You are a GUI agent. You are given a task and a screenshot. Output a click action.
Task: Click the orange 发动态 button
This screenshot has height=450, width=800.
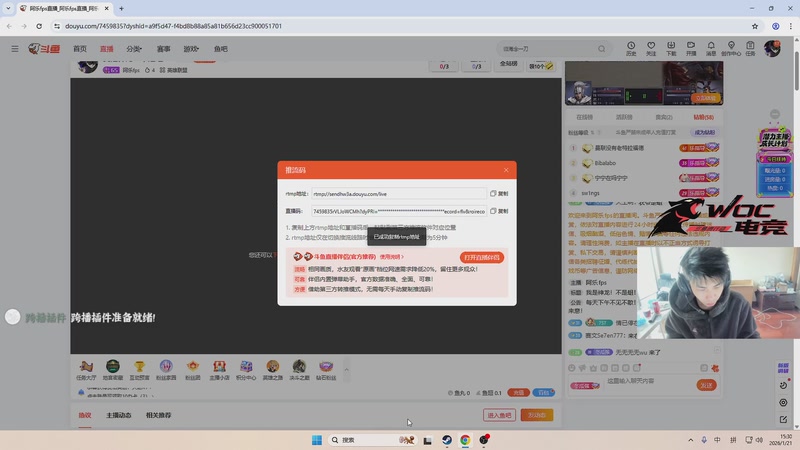tap(537, 415)
